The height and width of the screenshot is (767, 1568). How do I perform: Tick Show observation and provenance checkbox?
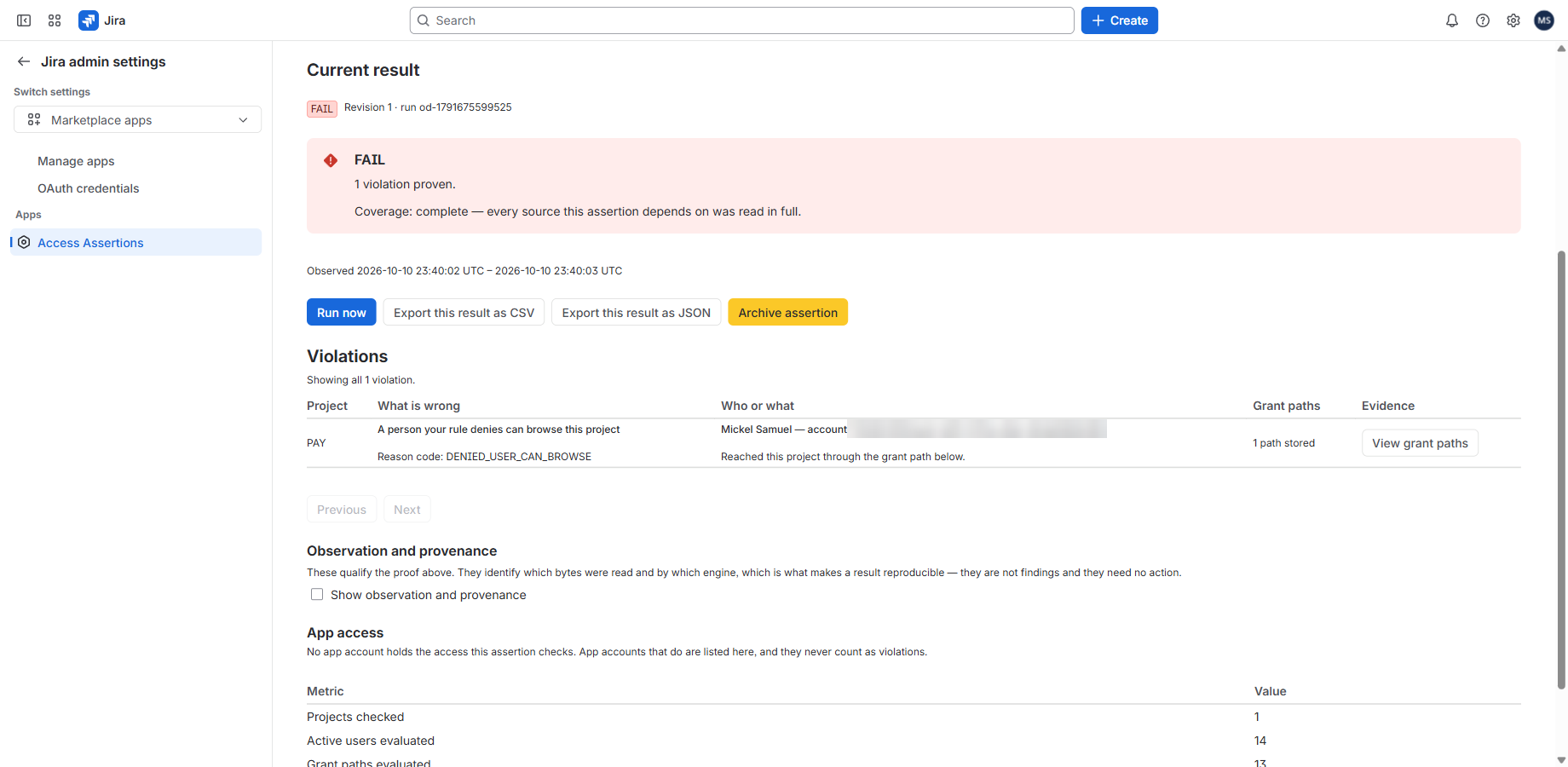pyautogui.click(x=317, y=594)
